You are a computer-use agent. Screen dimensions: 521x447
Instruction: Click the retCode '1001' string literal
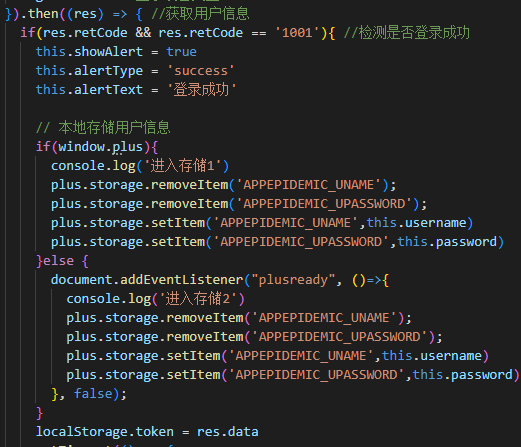pos(297,33)
